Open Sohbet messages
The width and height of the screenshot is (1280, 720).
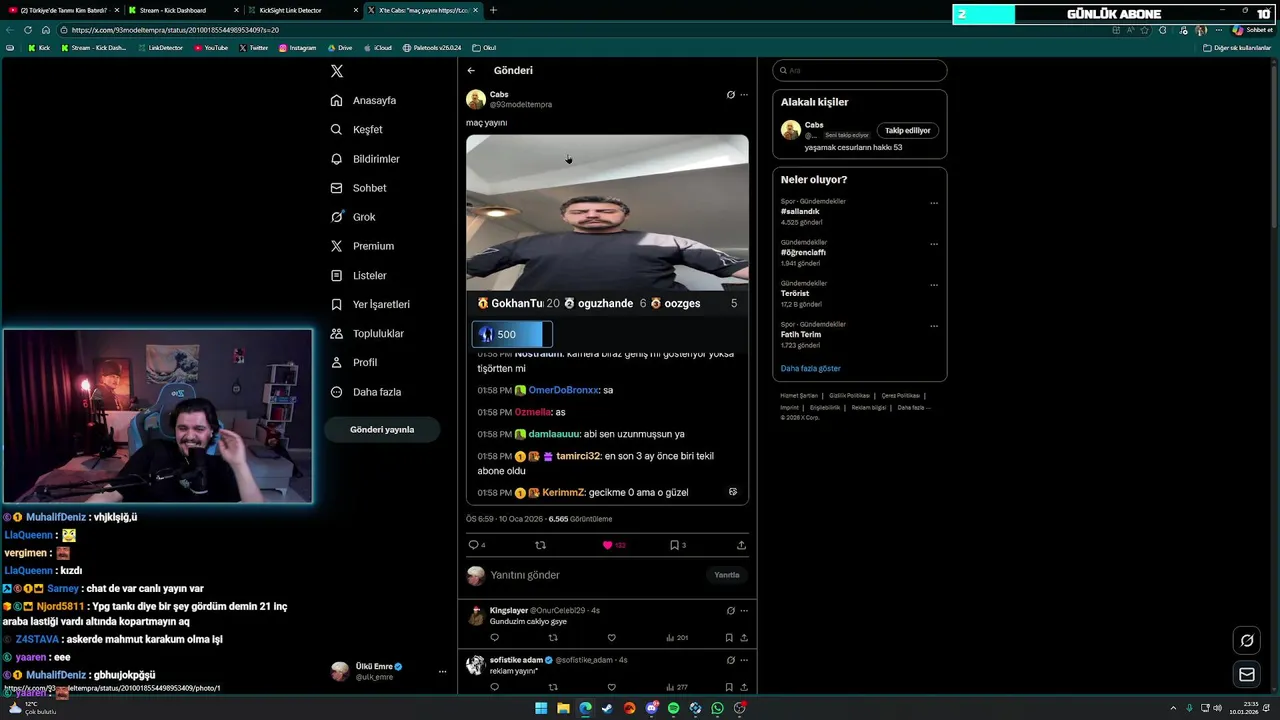click(x=358, y=188)
